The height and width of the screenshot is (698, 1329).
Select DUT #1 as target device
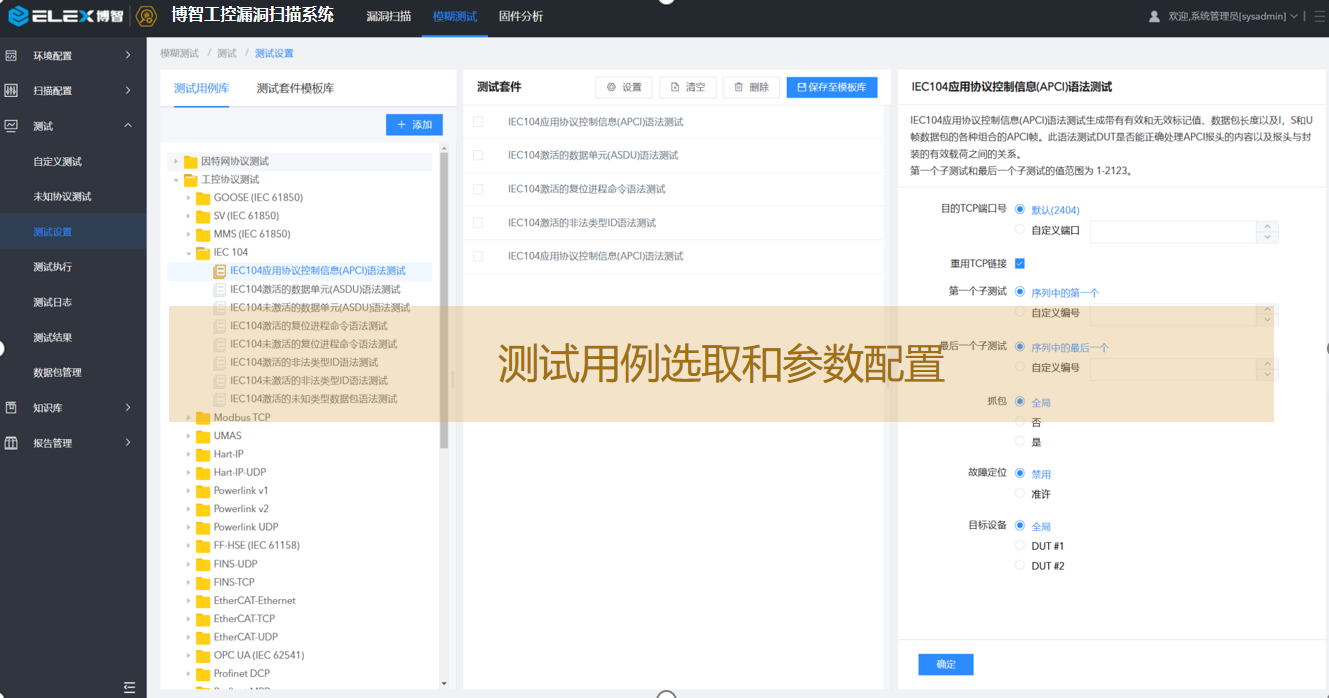pos(1020,546)
